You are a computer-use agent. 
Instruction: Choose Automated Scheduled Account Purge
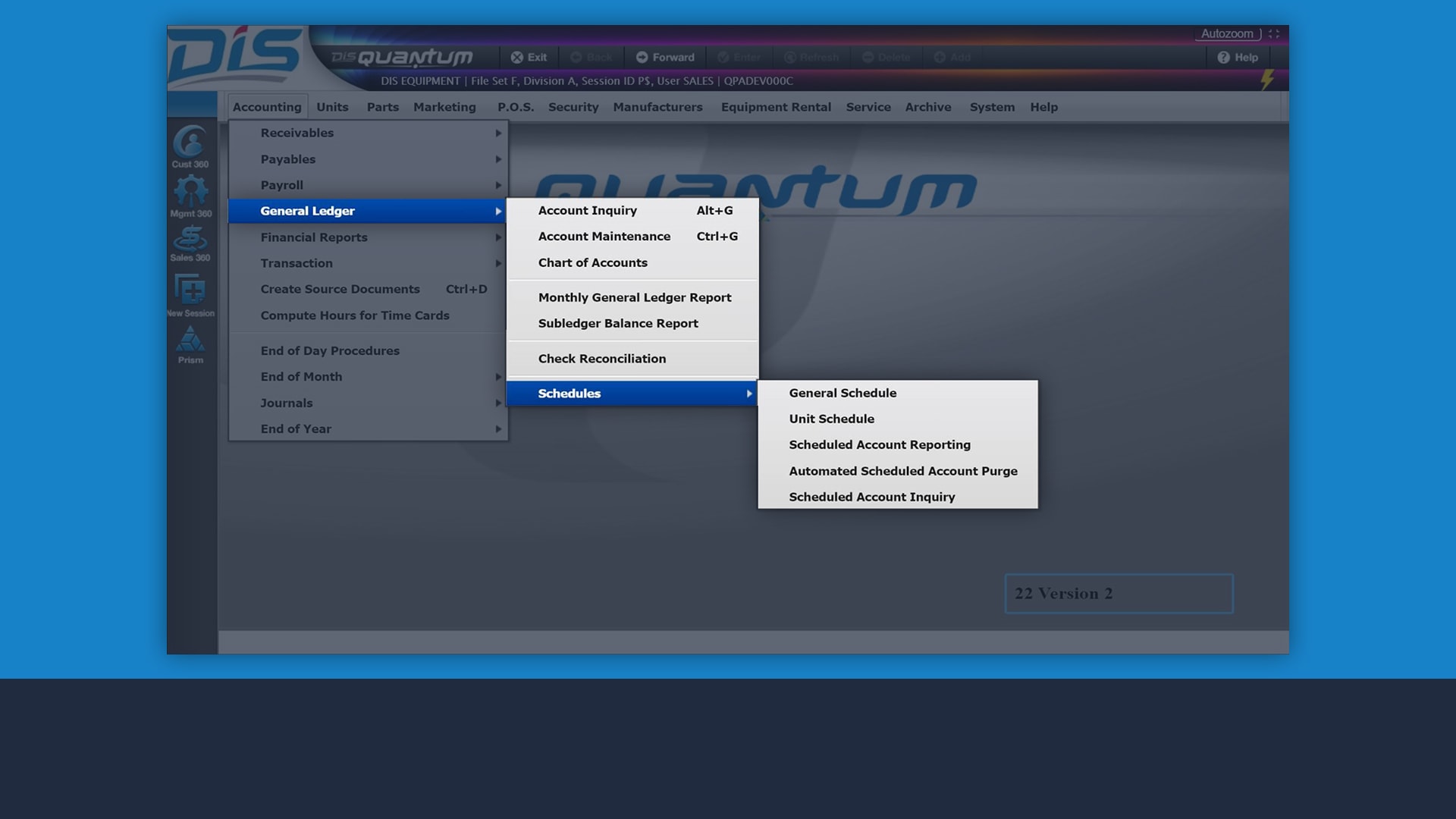coord(898,471)
